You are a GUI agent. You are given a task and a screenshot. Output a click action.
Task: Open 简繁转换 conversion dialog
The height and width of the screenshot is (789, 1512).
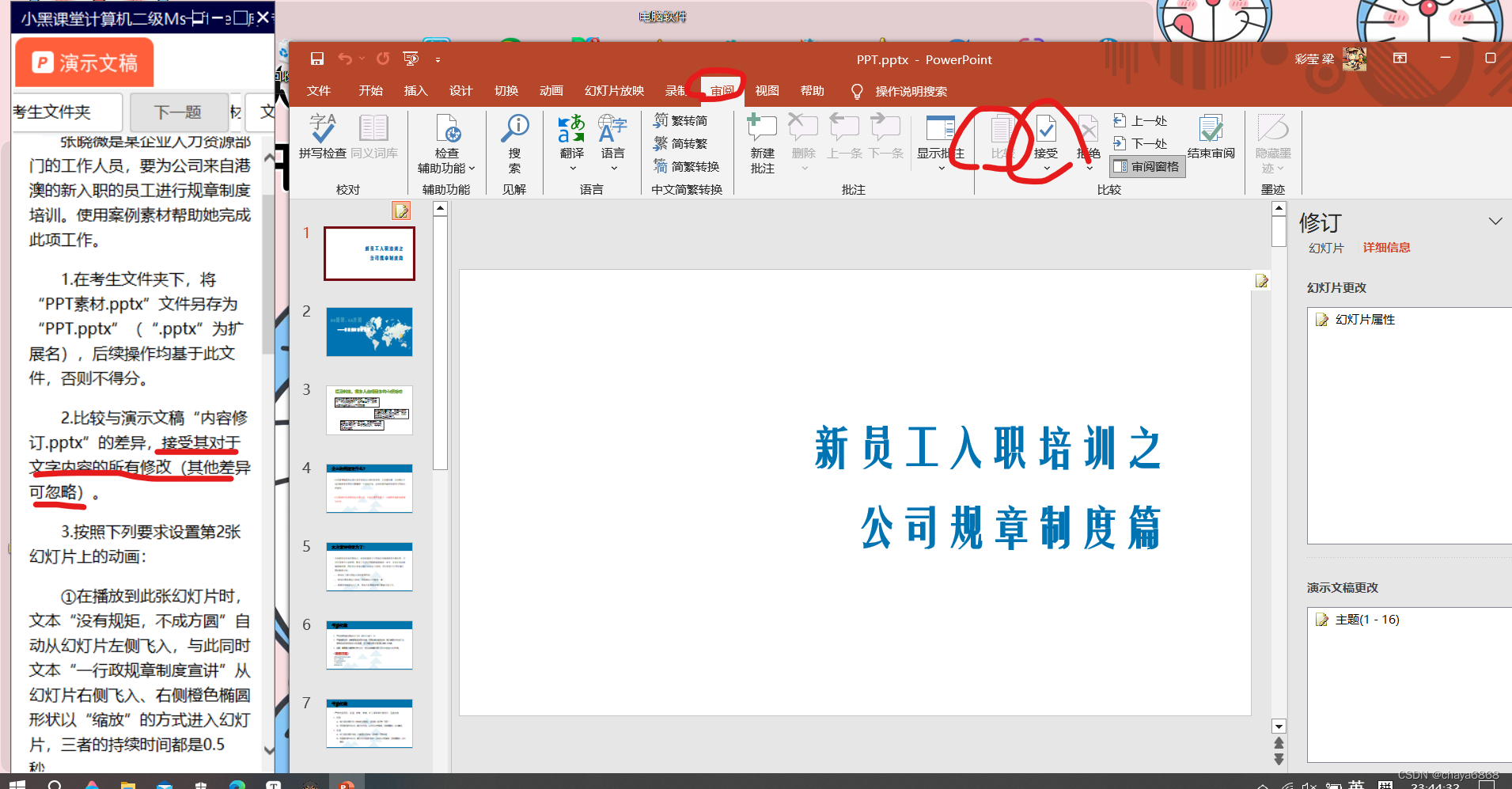click(x=686, y=166)
